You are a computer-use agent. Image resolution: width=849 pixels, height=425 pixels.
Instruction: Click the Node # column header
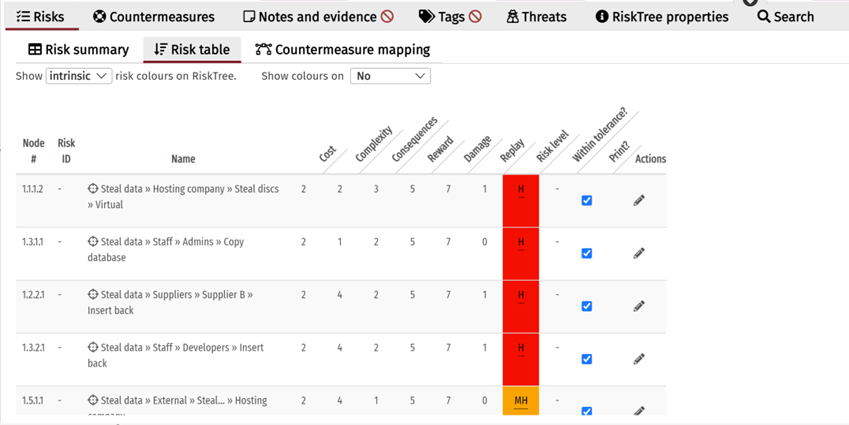[x=33, y=151]
